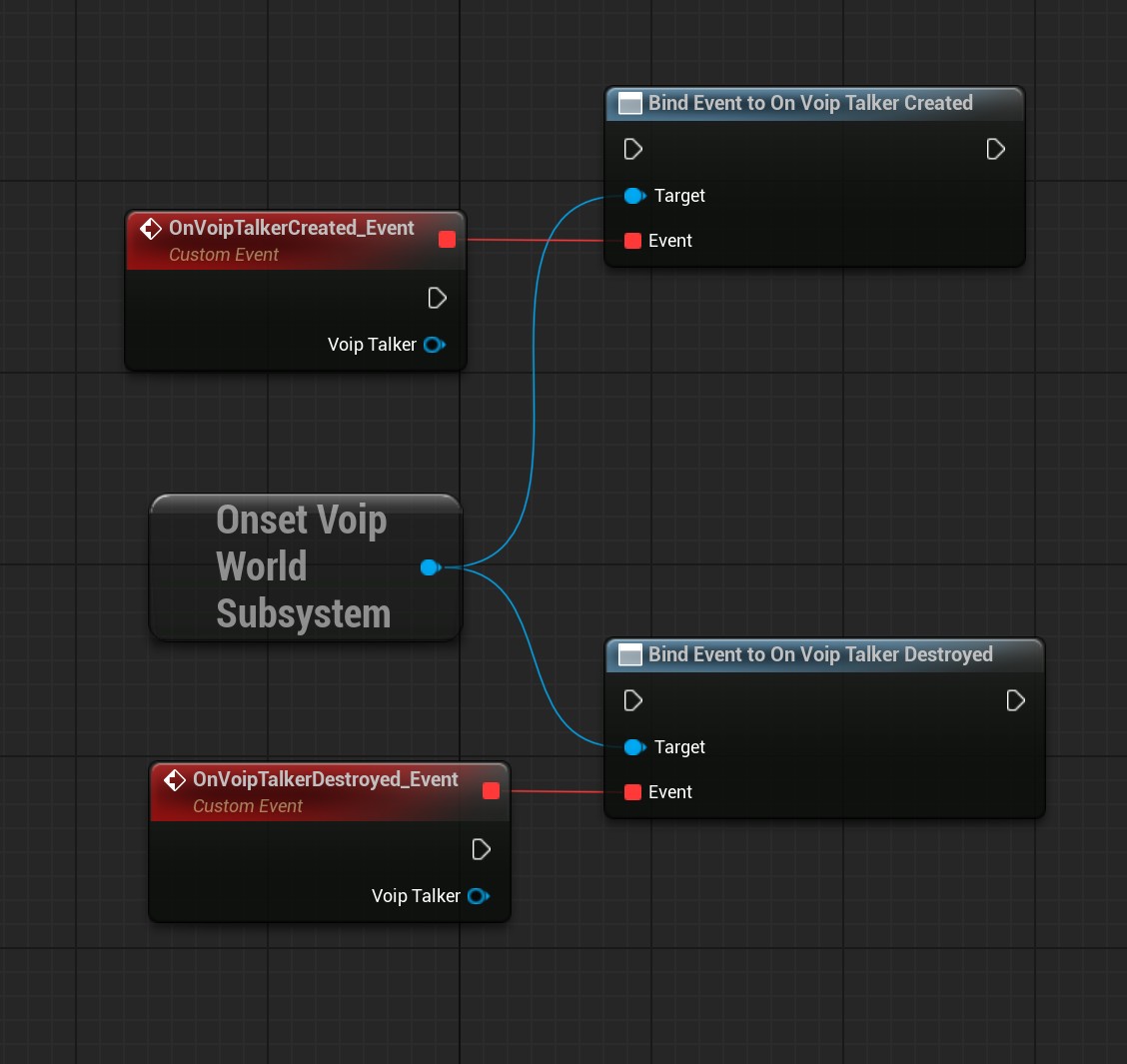Click the red delegate pin on OnVoipTalkerCreated_Event

tap(447, 240)
